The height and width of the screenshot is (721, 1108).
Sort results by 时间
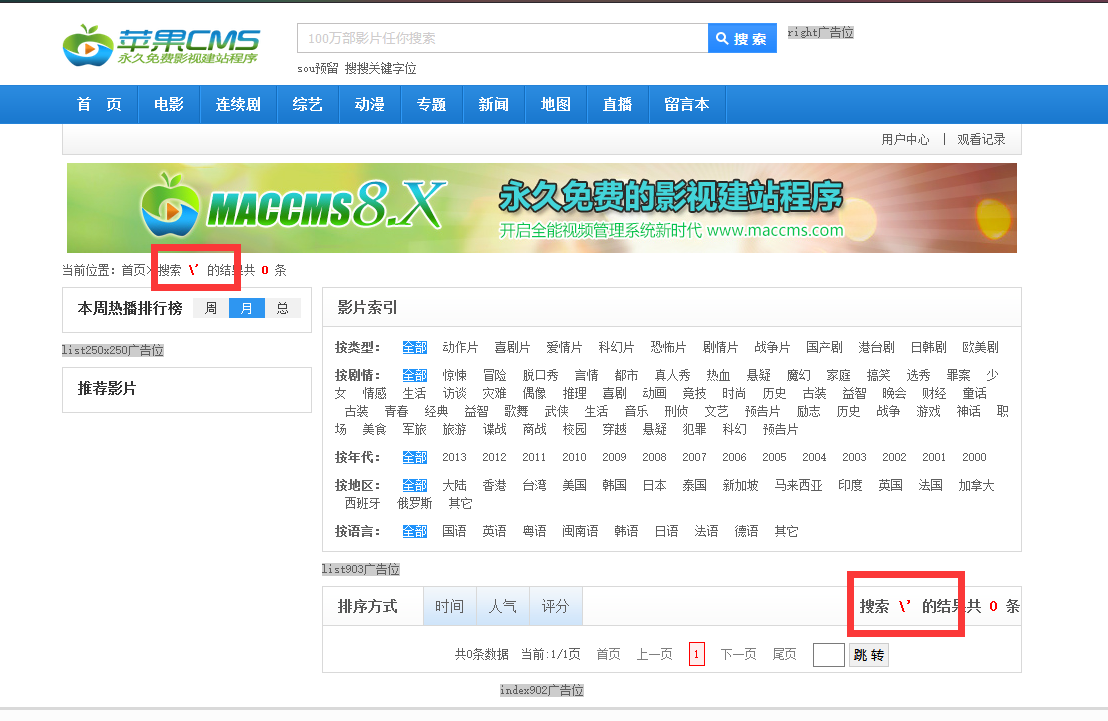click(x=449, y=606)
